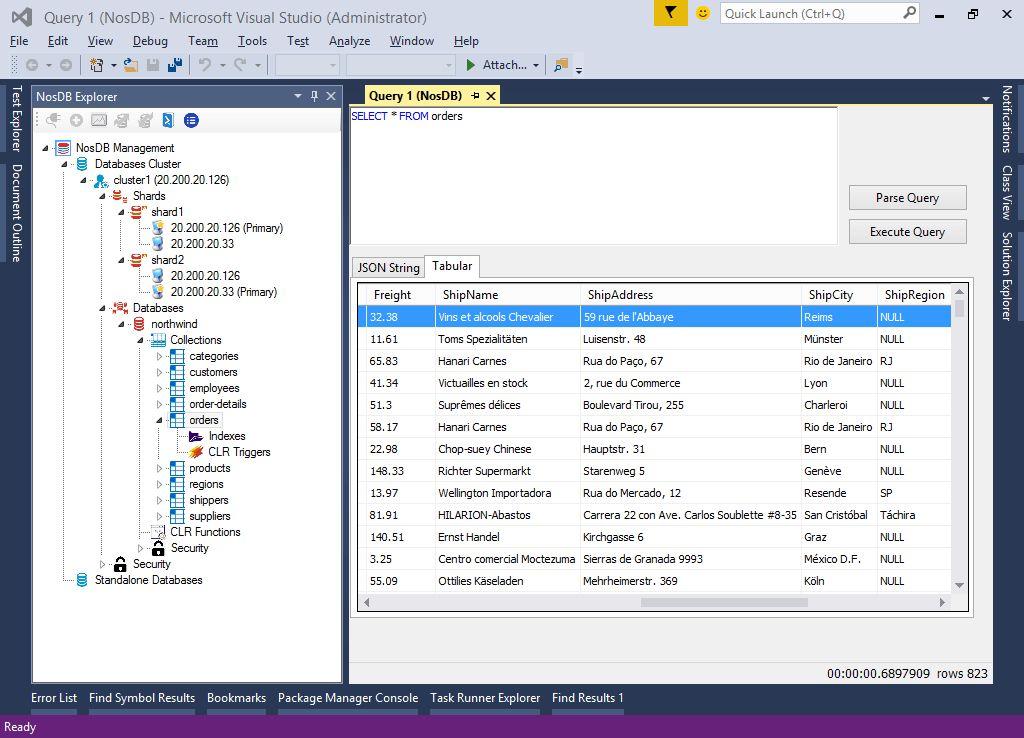
Task: Click the New Project toolbar icon
Action: click(96, 65)
